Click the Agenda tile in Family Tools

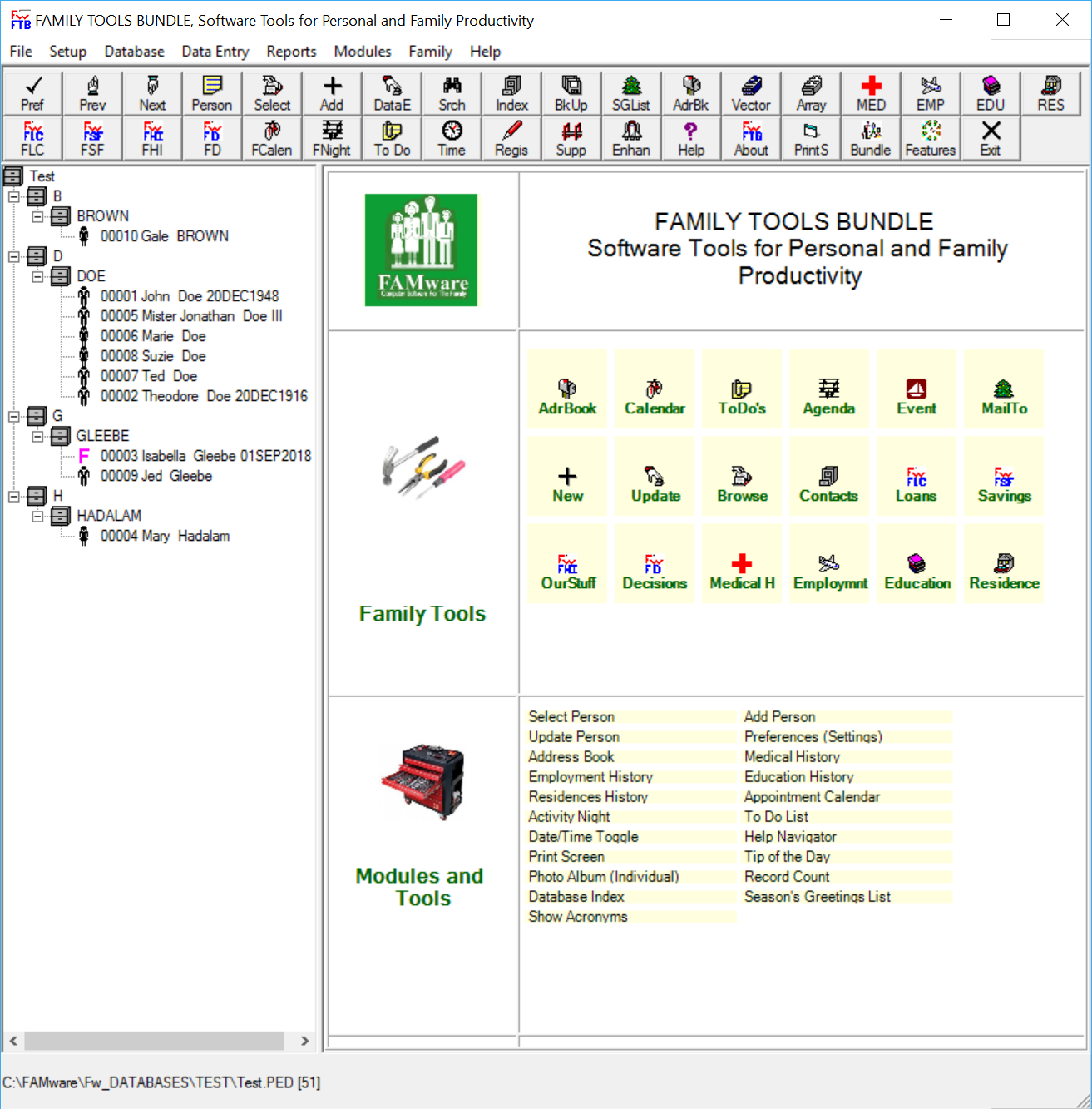click(829, 389)
